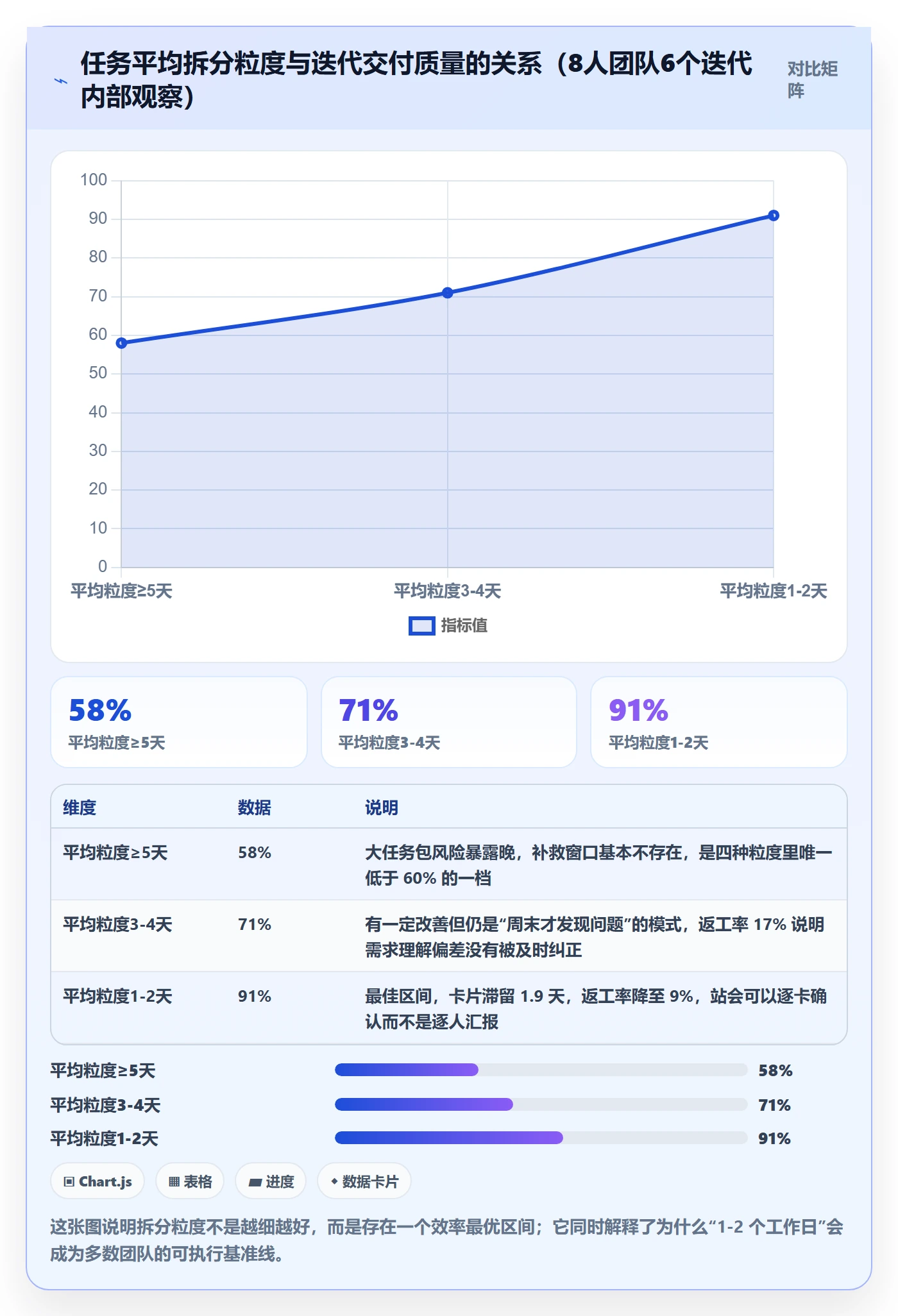Click the description starting 最佳区间
The height and width of the screenshot is (1316, 898).
click(596, 1009)
